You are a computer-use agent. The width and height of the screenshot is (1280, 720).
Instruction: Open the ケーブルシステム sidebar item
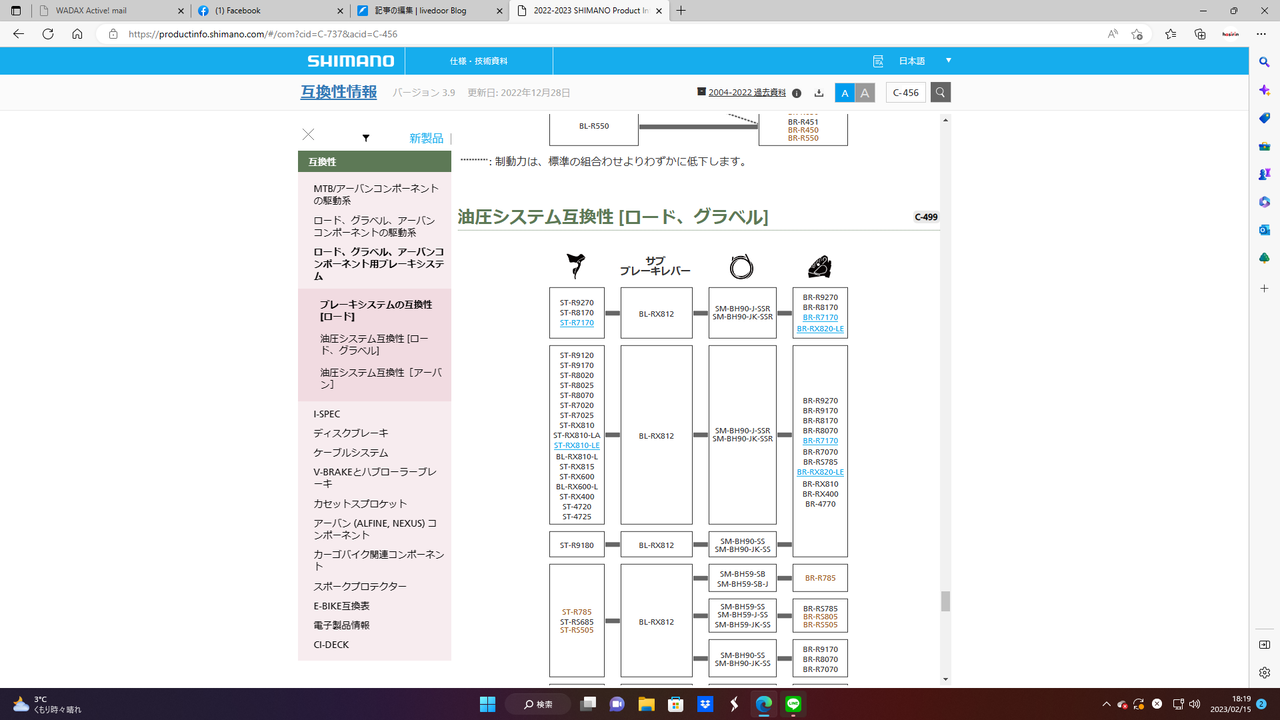click(351, 452)
